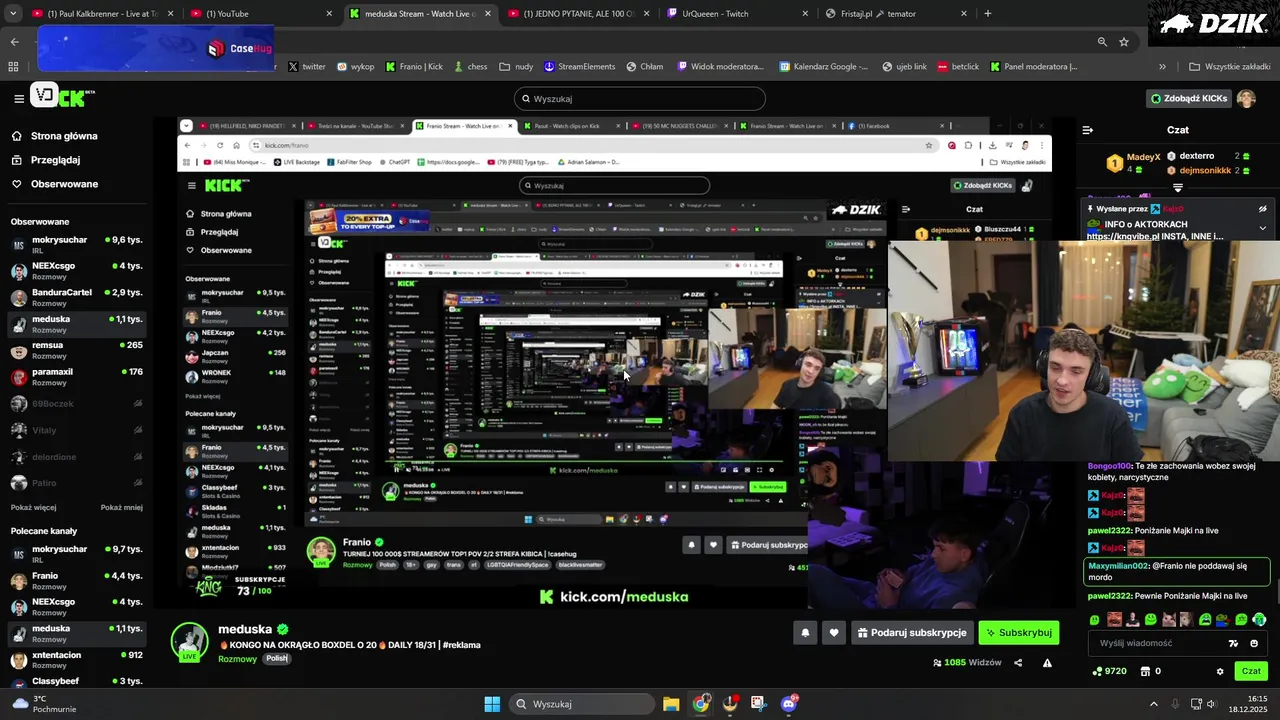Send message with Czat button
This screenshot has height=720, width=1280.
(1251, 671)
